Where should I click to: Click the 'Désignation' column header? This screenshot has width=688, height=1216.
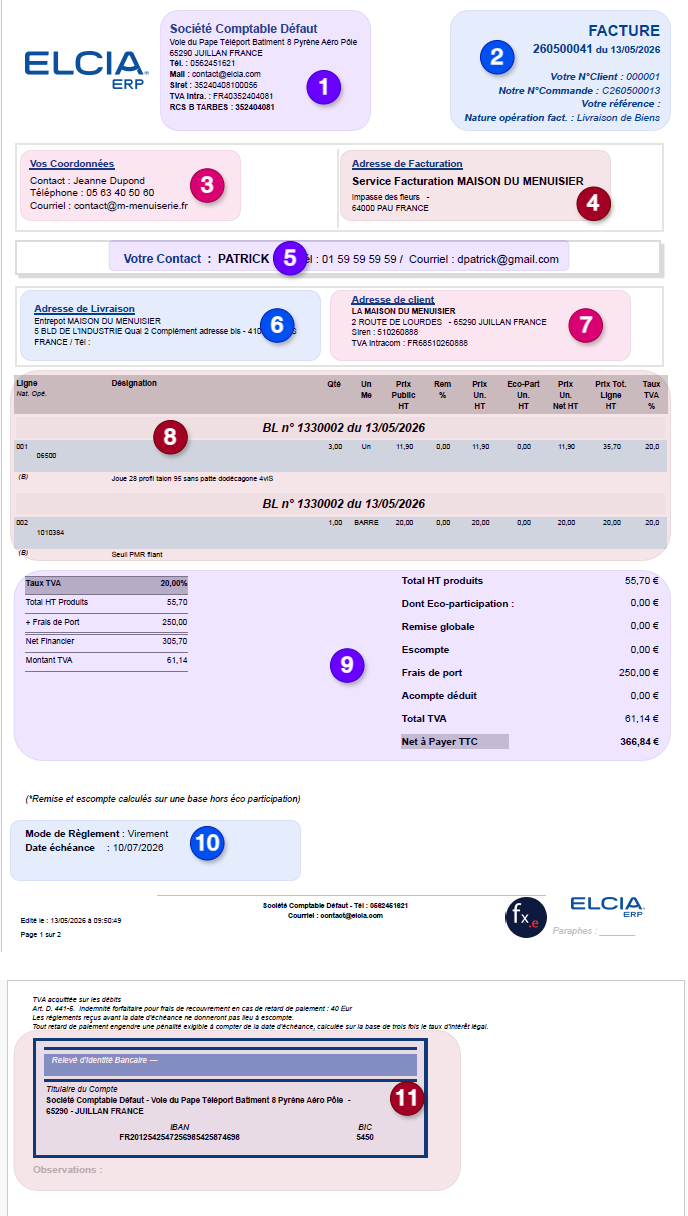(134, 383)
